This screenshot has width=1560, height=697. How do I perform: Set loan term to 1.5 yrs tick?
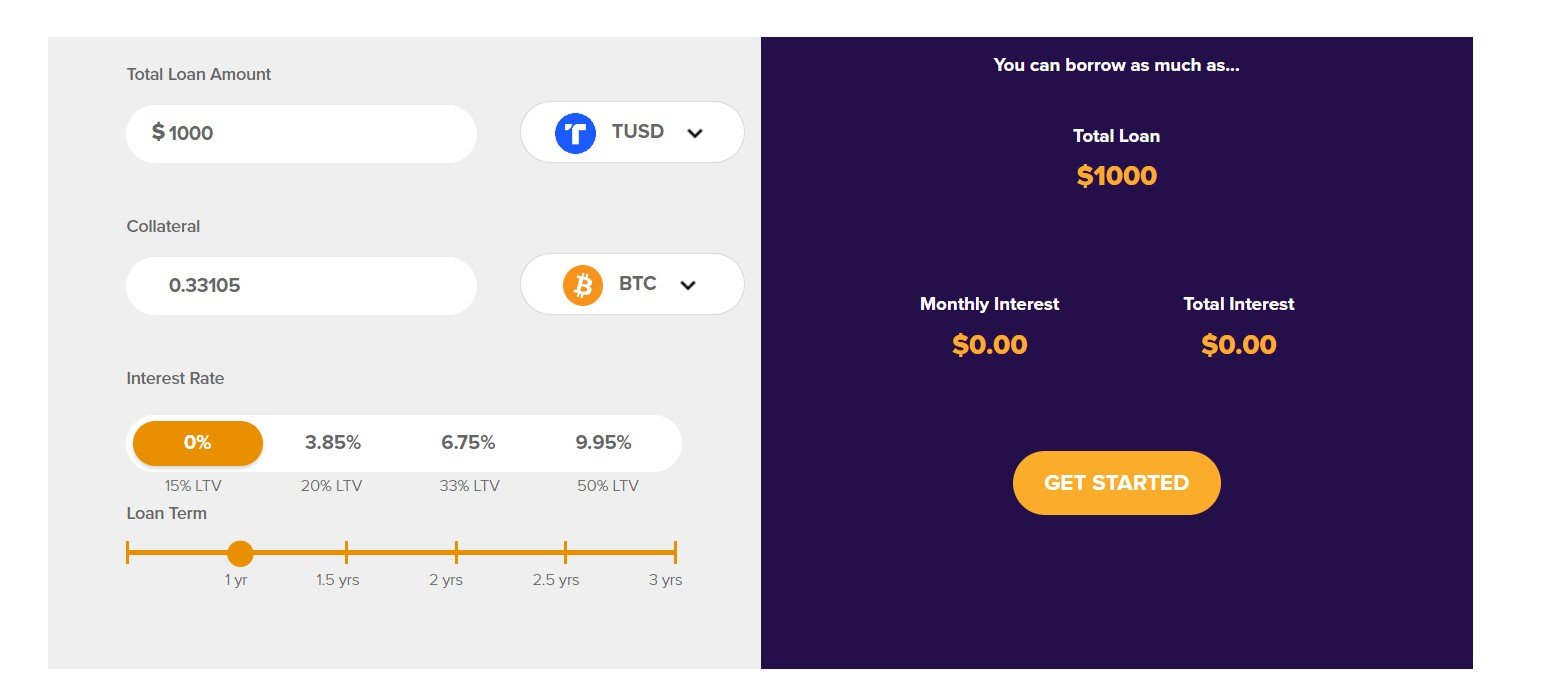point(346,552)
